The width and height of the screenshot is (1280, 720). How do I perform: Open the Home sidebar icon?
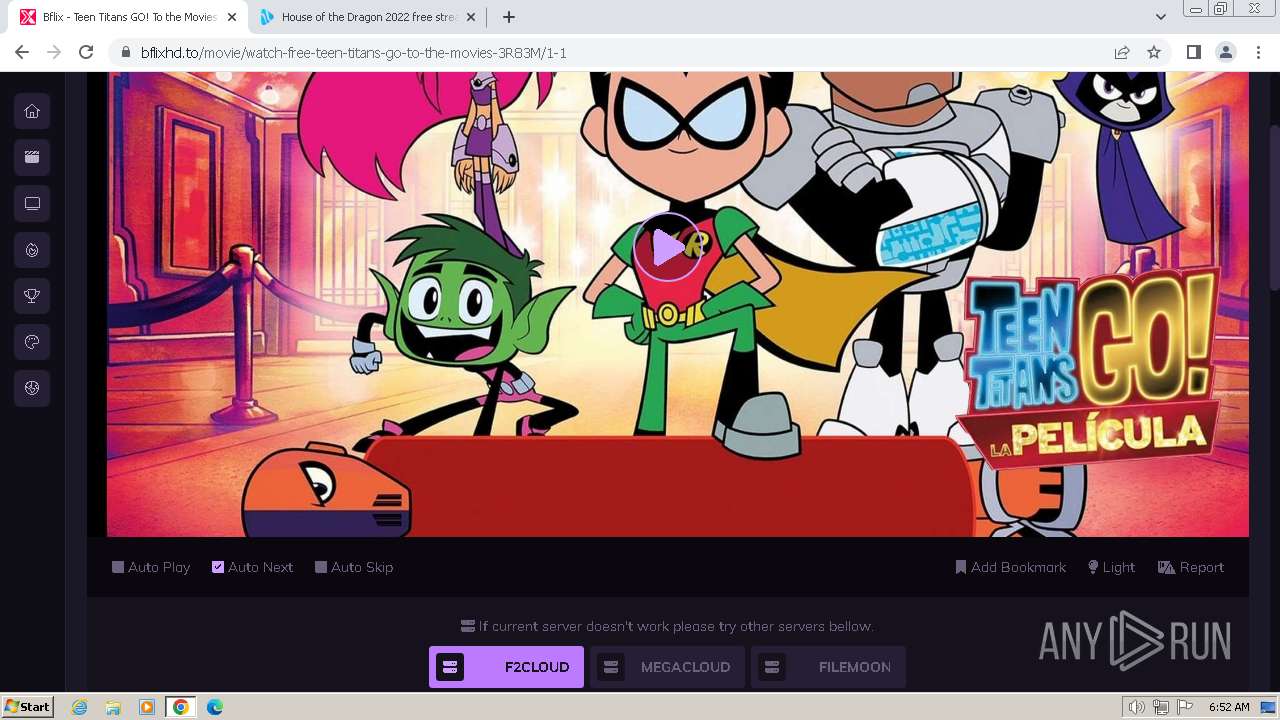pyautogui.click(x=32, y=111)
